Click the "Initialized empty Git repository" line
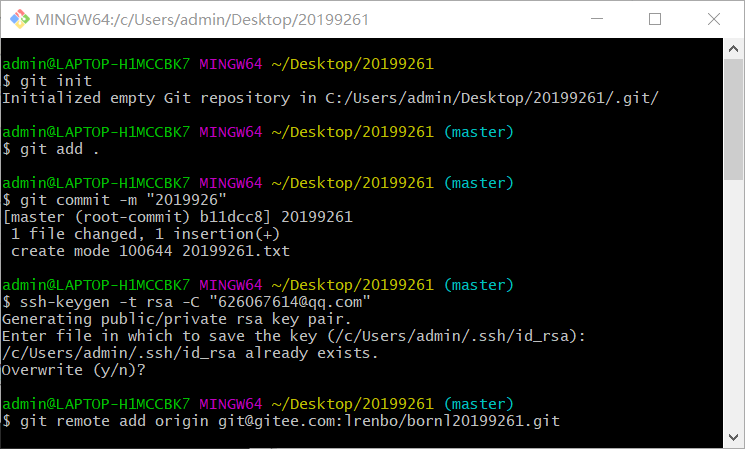This screenshot has width=745, height=449. (330, 98)
